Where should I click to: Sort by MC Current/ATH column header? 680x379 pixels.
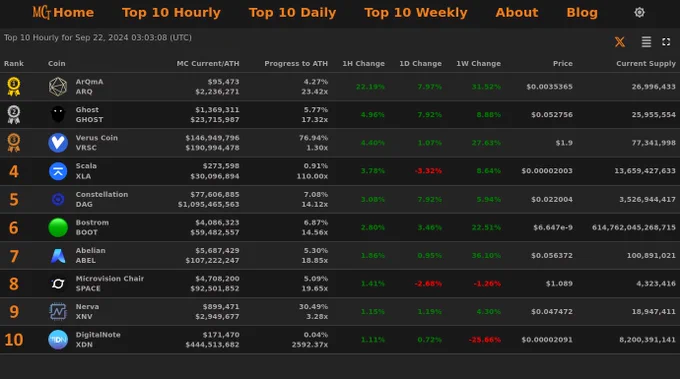click(208, 63)
